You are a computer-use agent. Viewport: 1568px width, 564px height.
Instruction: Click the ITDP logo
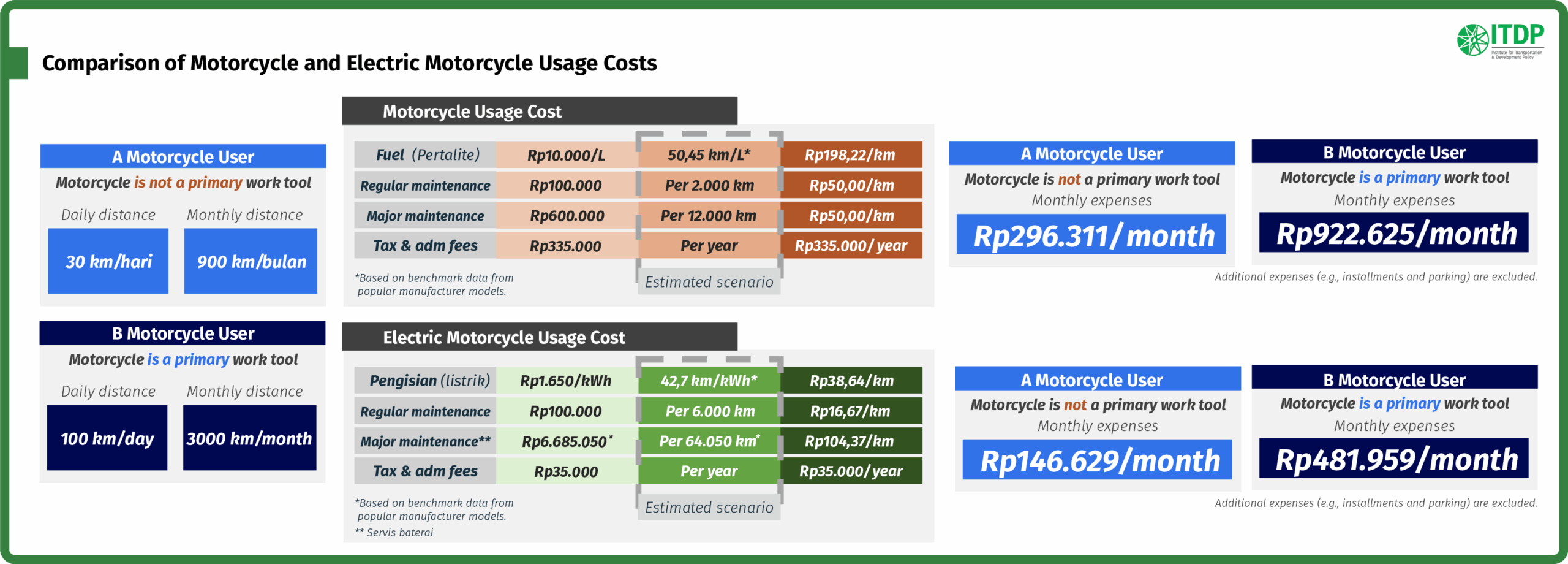1500,40
